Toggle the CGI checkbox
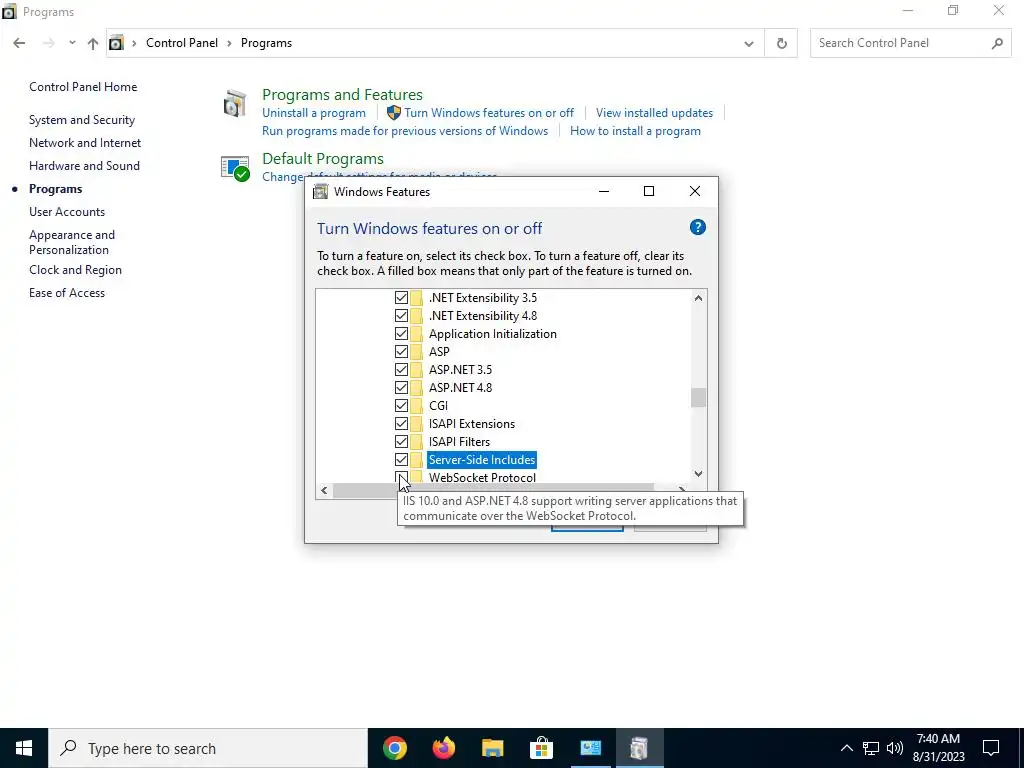The height and width of the screenshot is (768, 1024). point(401,406)
